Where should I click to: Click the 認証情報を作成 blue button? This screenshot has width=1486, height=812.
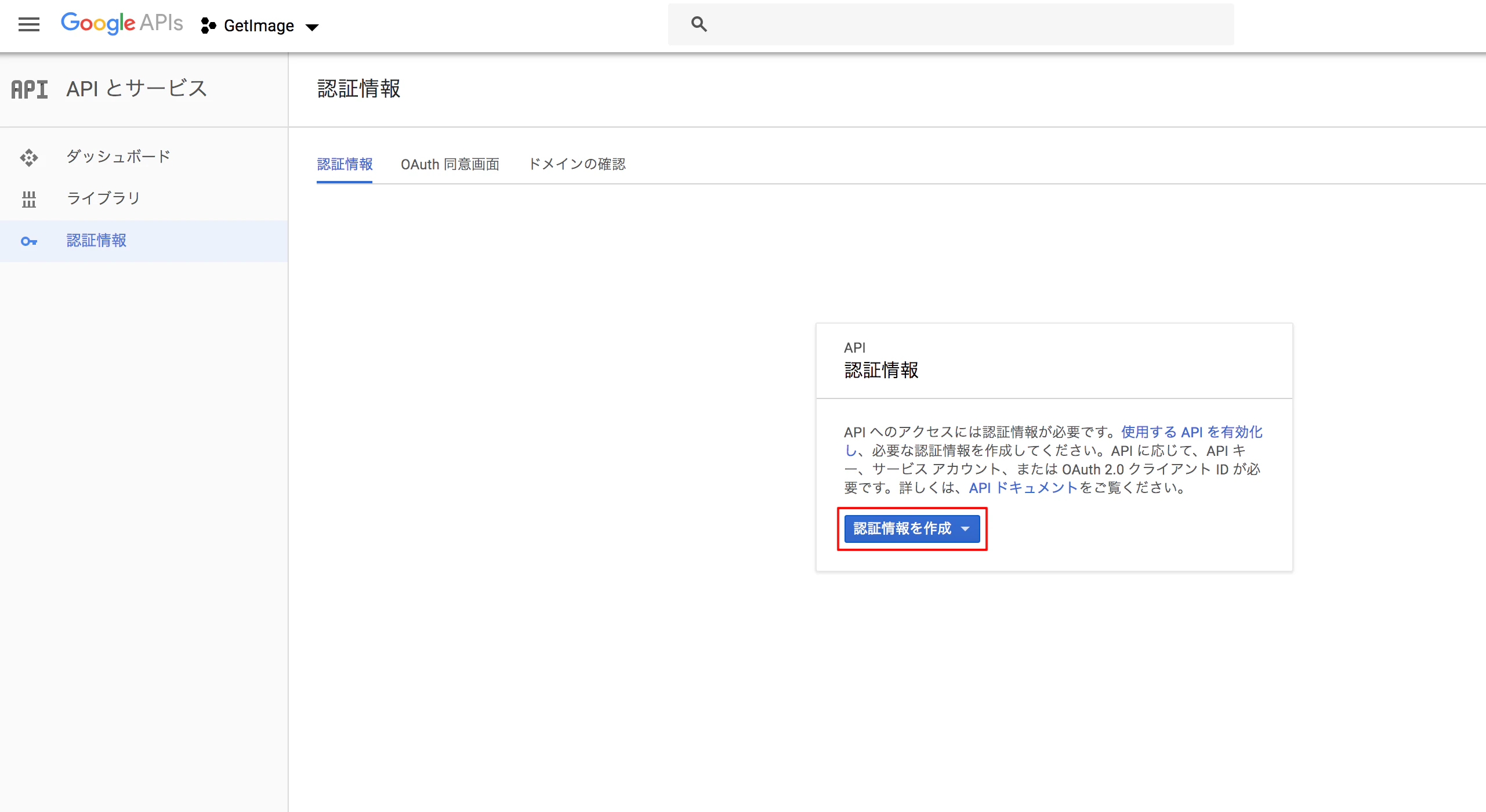tap(903, 528)
